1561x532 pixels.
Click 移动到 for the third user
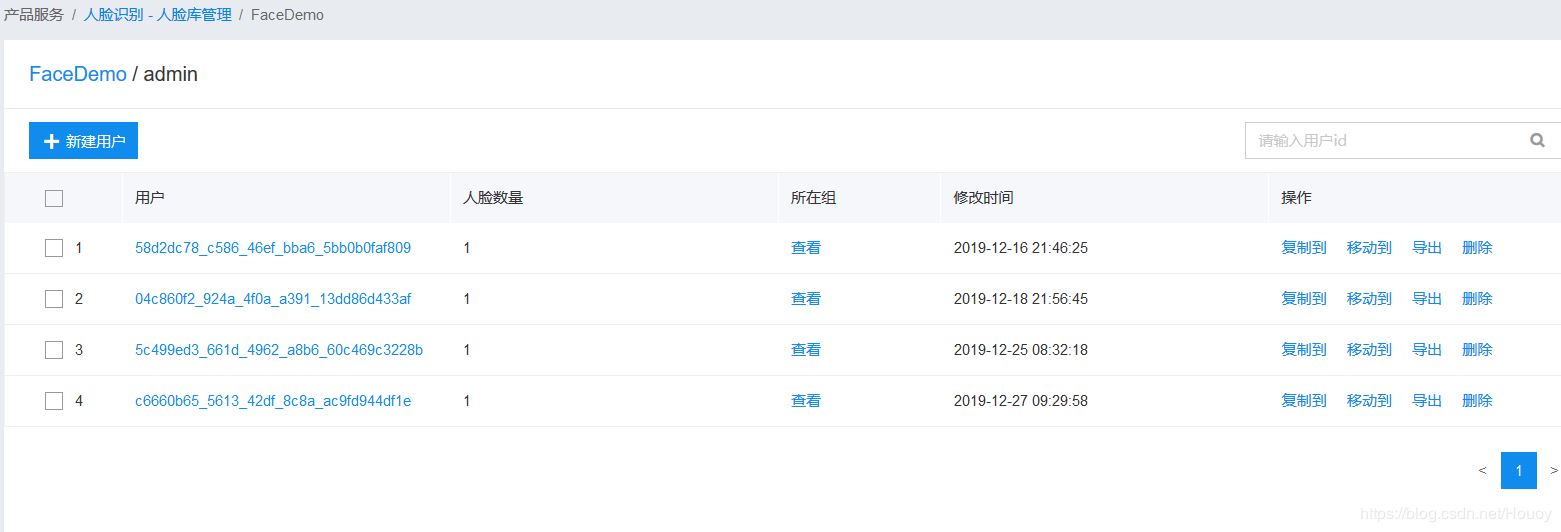(x=1369, y=350)
